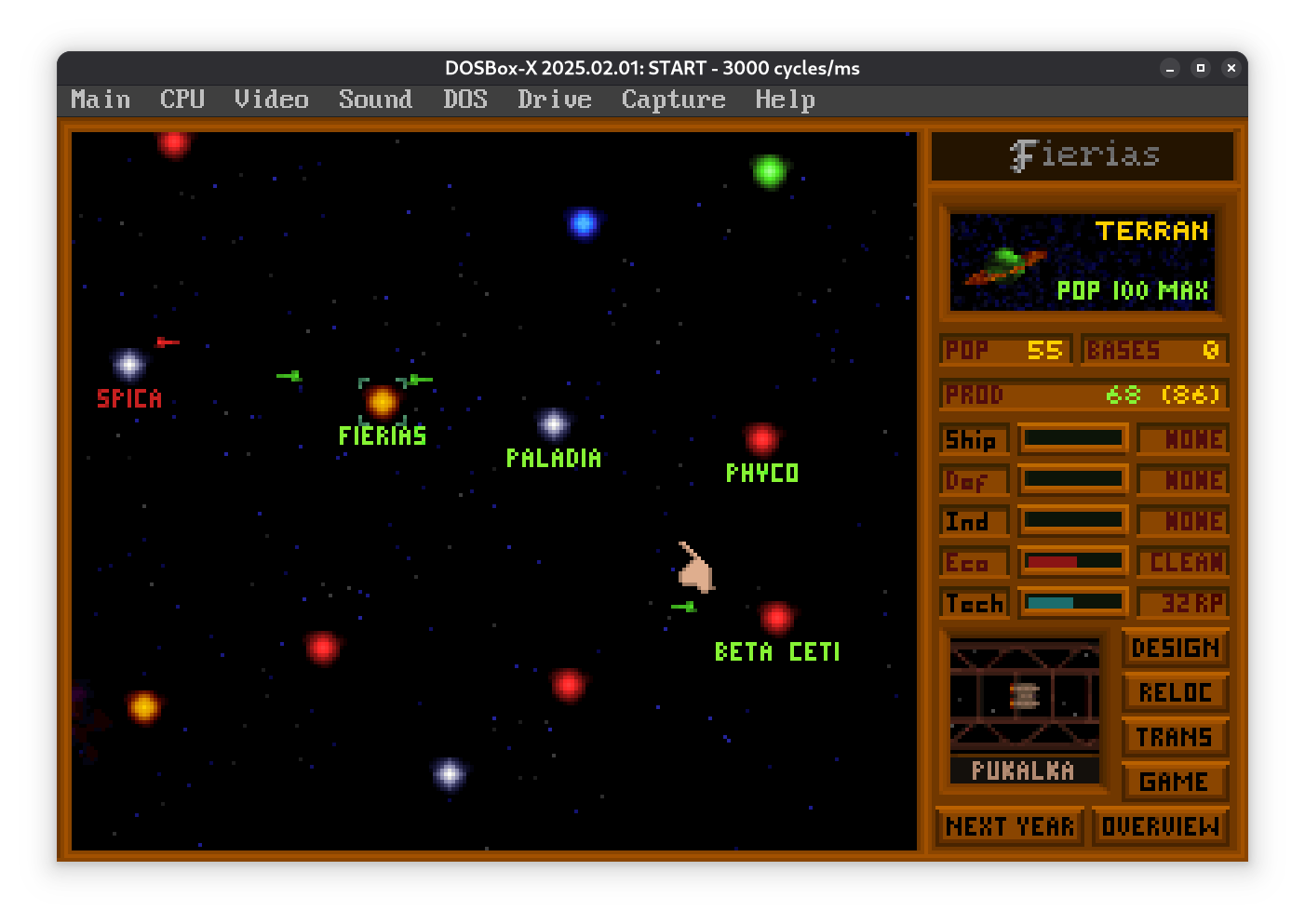The image size is (1305, 924).
Task: Click the Pukalka ship design thumbnail
Action: (1024, 696)
